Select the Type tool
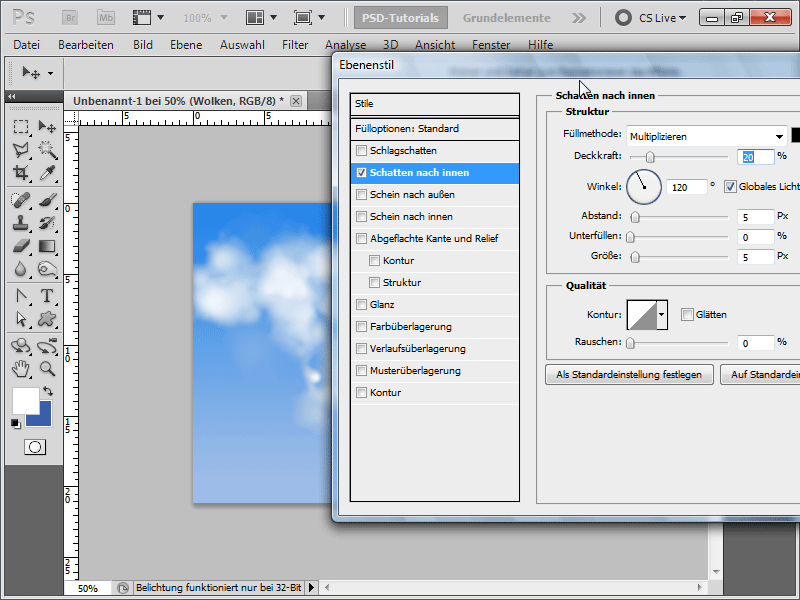Screen dimensions: 800x600 pyautogui.click(x=47, y=296)
